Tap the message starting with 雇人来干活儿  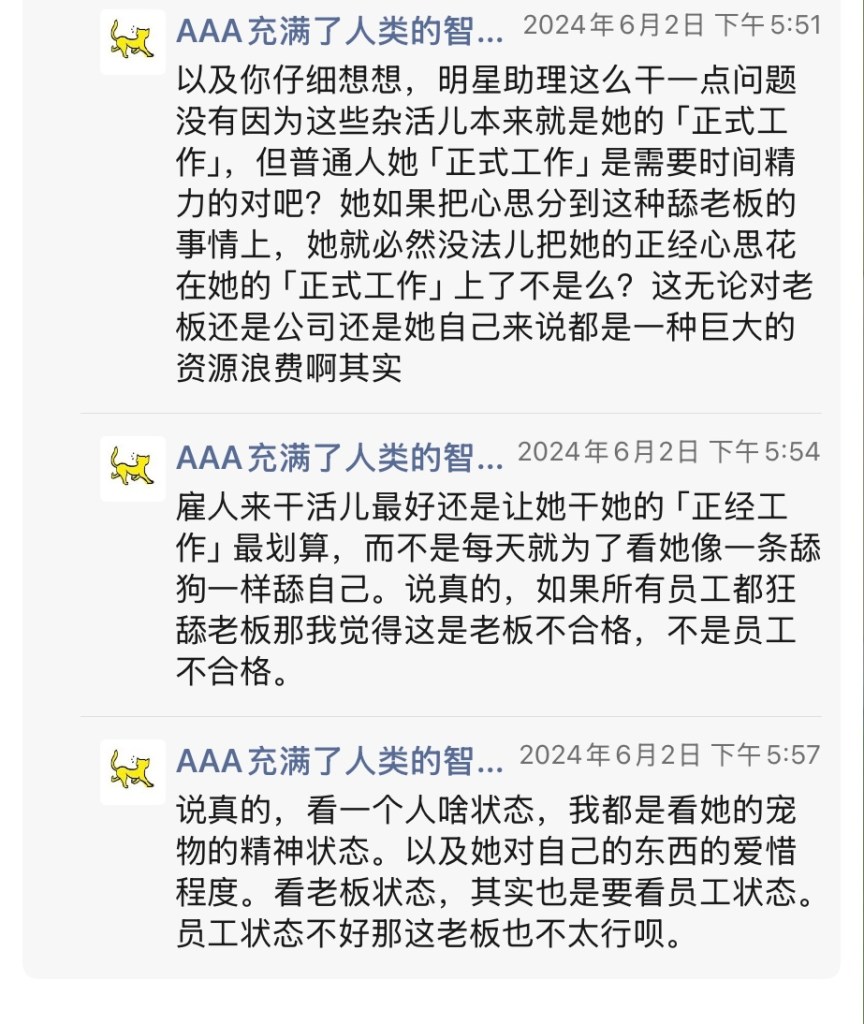494,590
